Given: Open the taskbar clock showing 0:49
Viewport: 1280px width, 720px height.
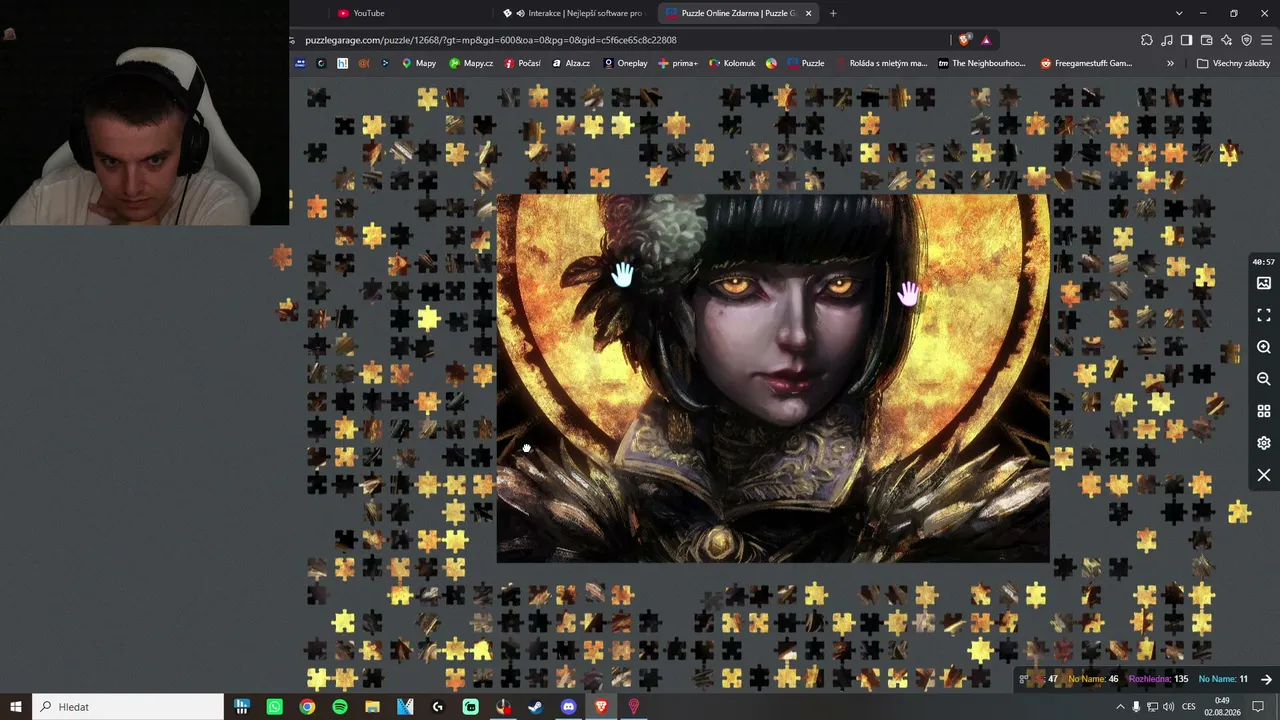Looking at the screenshot, I should point(1222,707).
